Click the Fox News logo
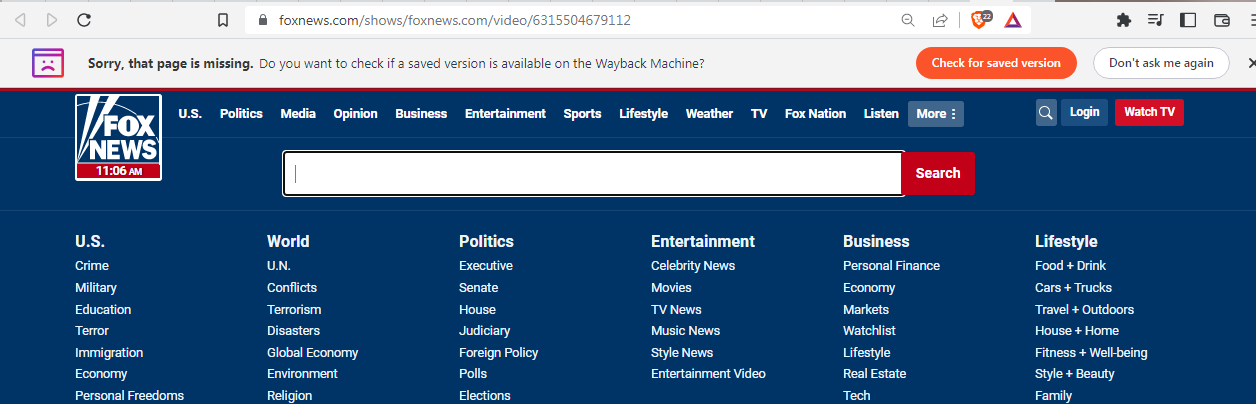1256x404 pixels. click(x=118, y=138)
